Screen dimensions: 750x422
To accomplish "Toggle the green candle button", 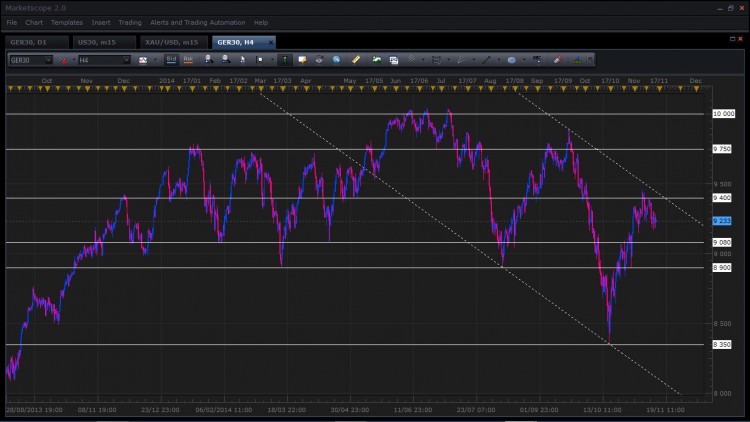I will 285,60.
